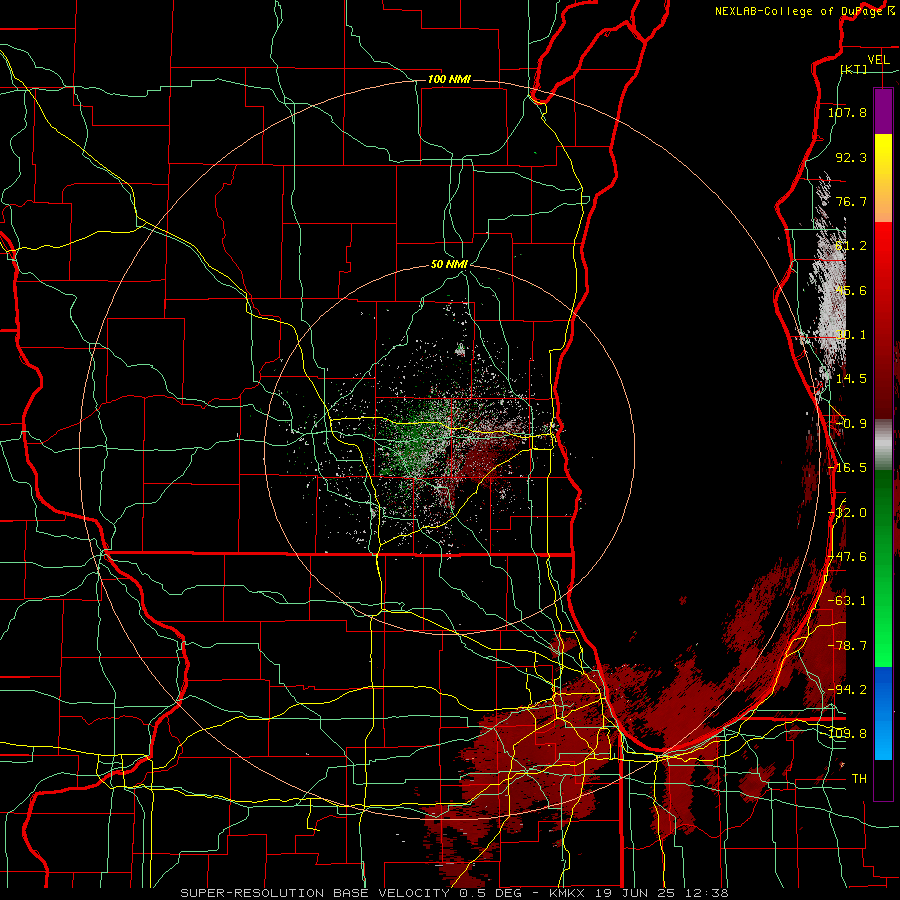Image resolution: width=900 pixels, height=900 pixels.
Task: Click the 76.7 scale label
Action: (851, 201)
